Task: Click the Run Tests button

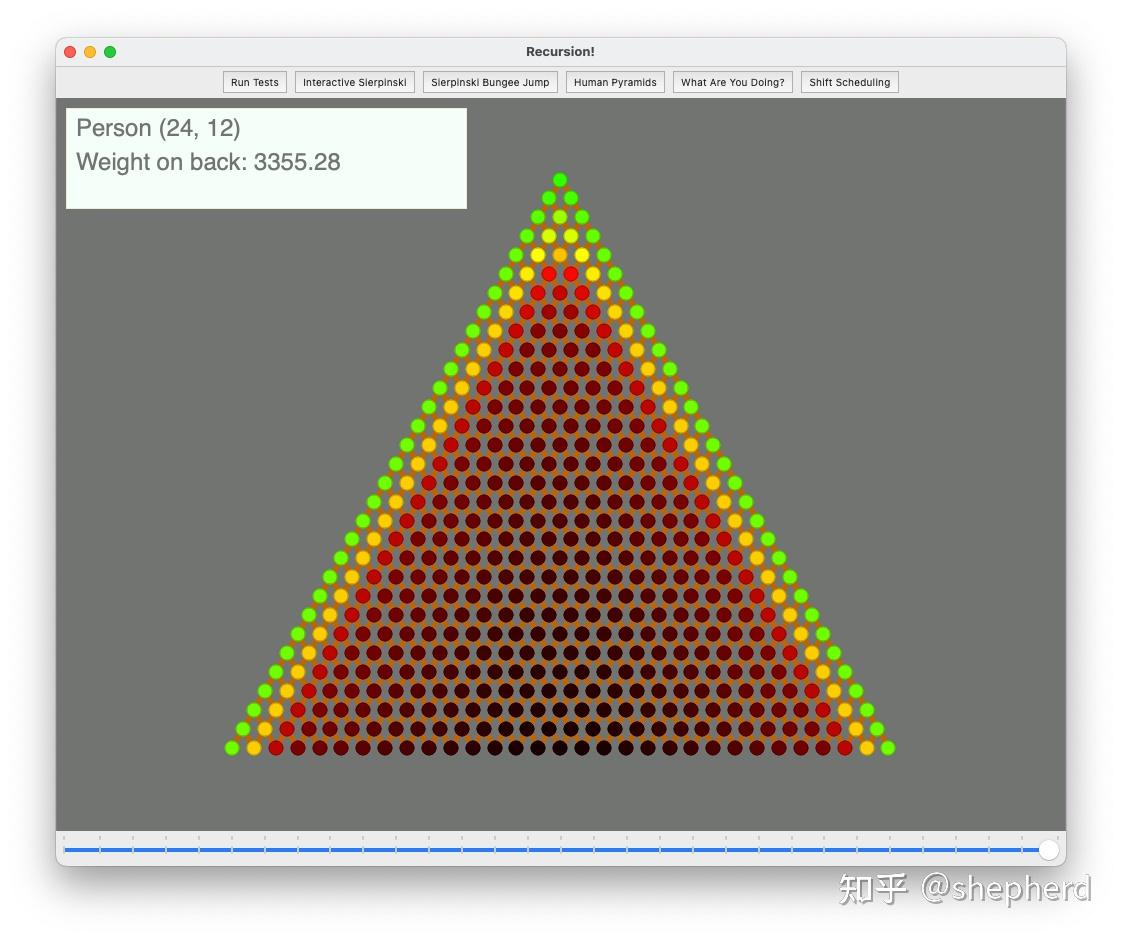Action: [x=254, y=82]
